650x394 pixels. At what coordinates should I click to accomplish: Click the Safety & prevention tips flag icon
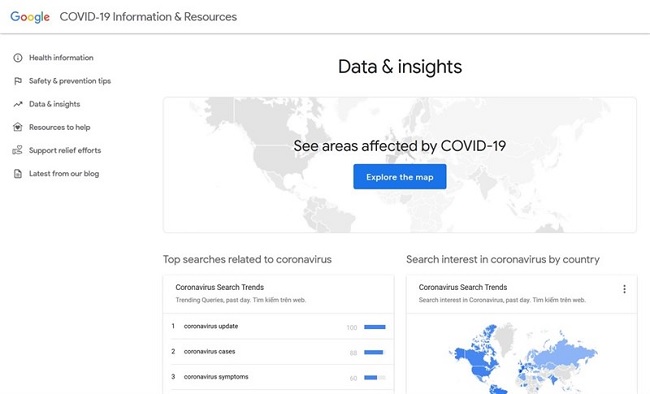(x=17, y=81)
